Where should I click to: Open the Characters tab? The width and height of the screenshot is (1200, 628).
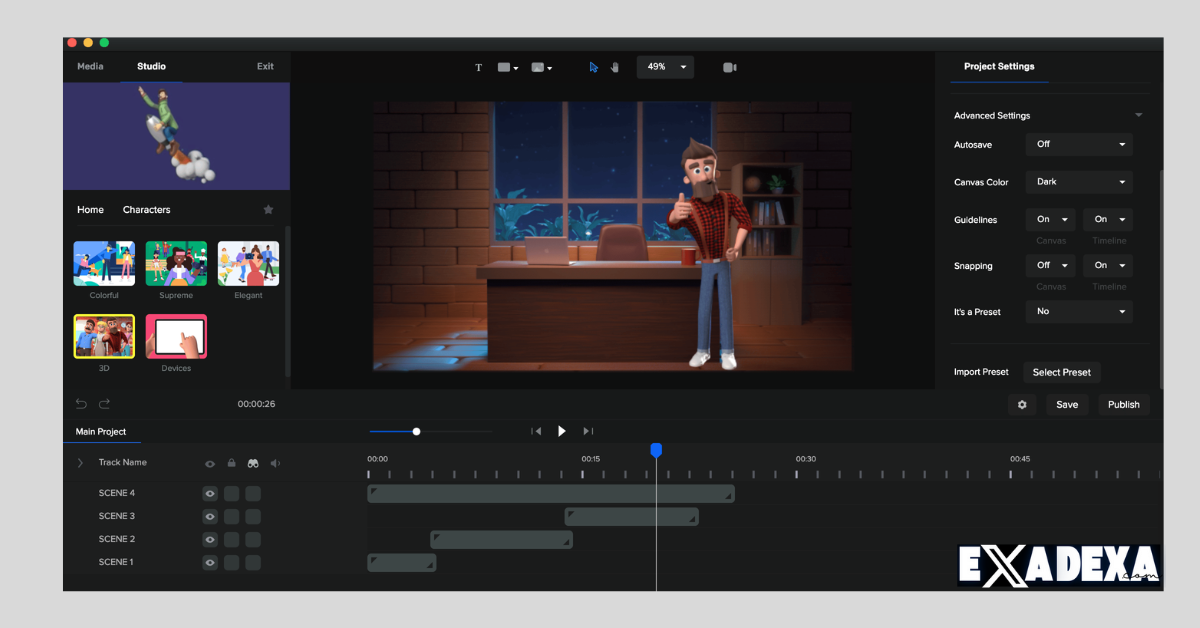[x=146, y=209]
